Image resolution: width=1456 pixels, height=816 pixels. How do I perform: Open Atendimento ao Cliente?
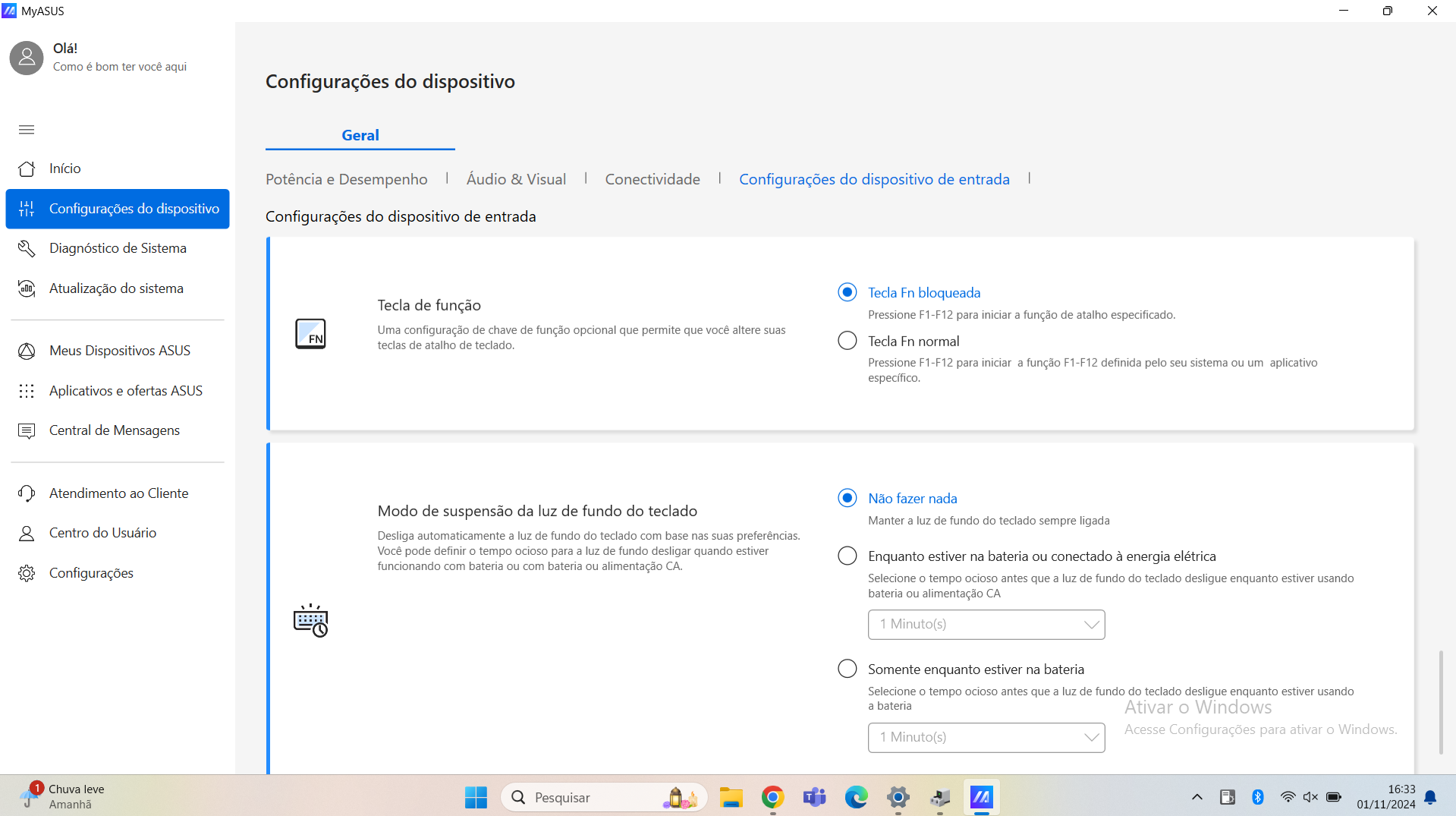pyautogui.click(x=118, y=493)
